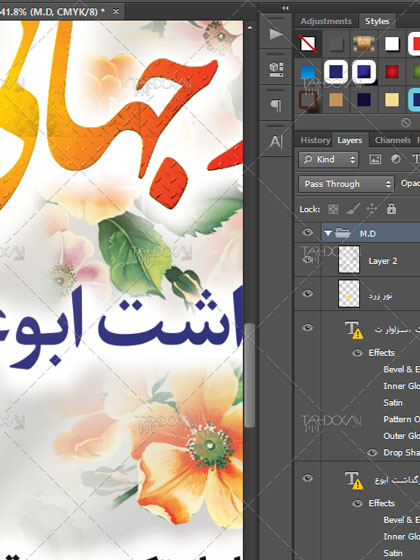This screenshot has width=420, height=560.
Task: Click first text layer's 'Bevel & E' effect
Action: (401, 369)
